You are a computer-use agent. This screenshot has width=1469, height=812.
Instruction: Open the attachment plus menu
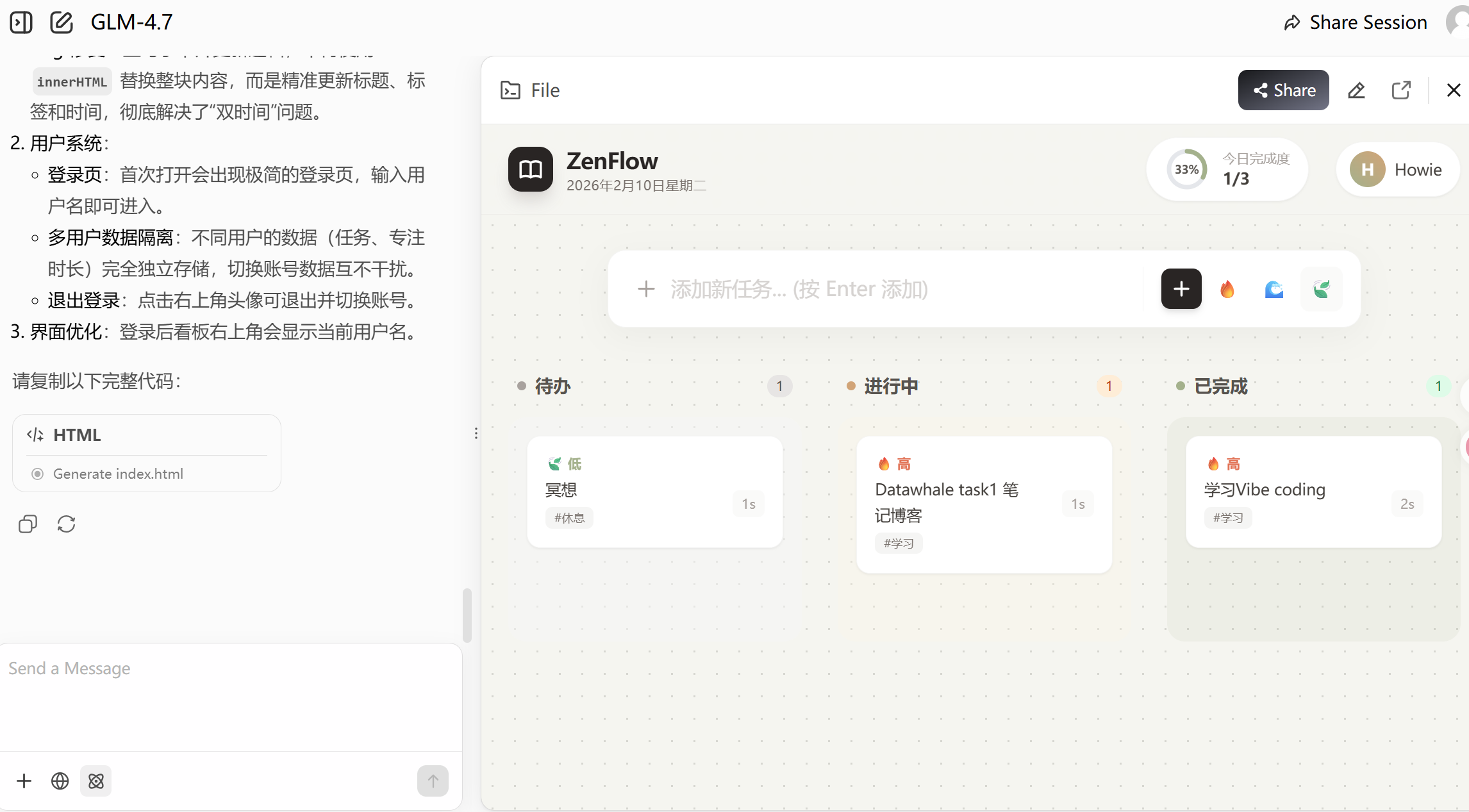(x=24, y=781)
